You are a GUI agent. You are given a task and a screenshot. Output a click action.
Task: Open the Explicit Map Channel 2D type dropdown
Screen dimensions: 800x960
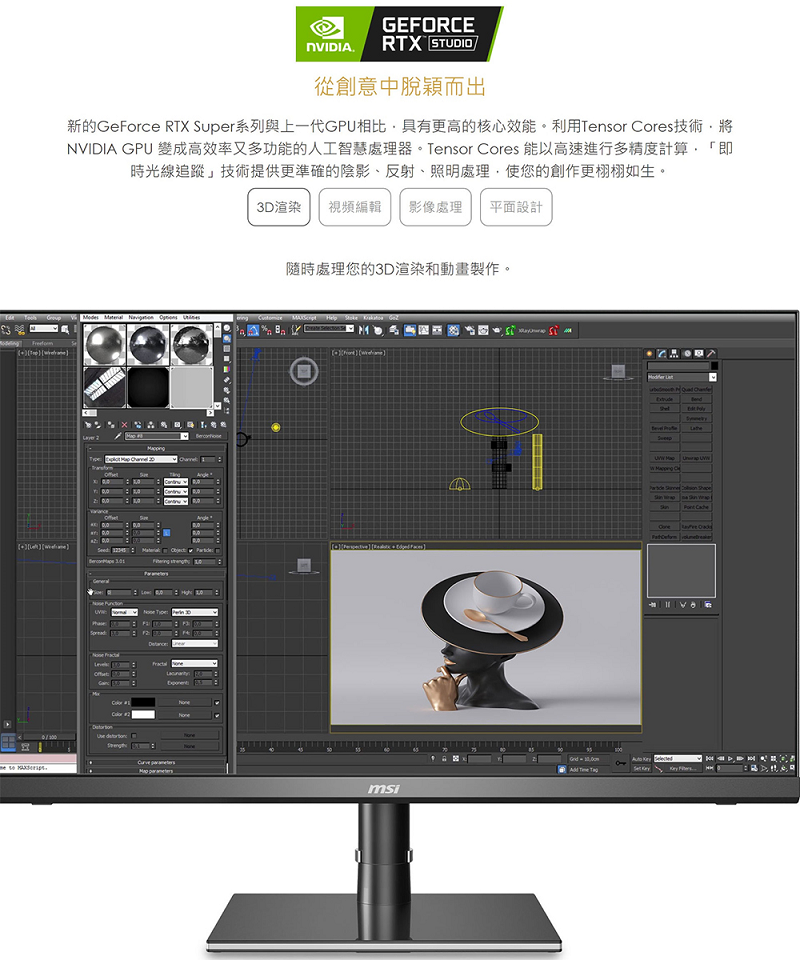tap(141, 459)
